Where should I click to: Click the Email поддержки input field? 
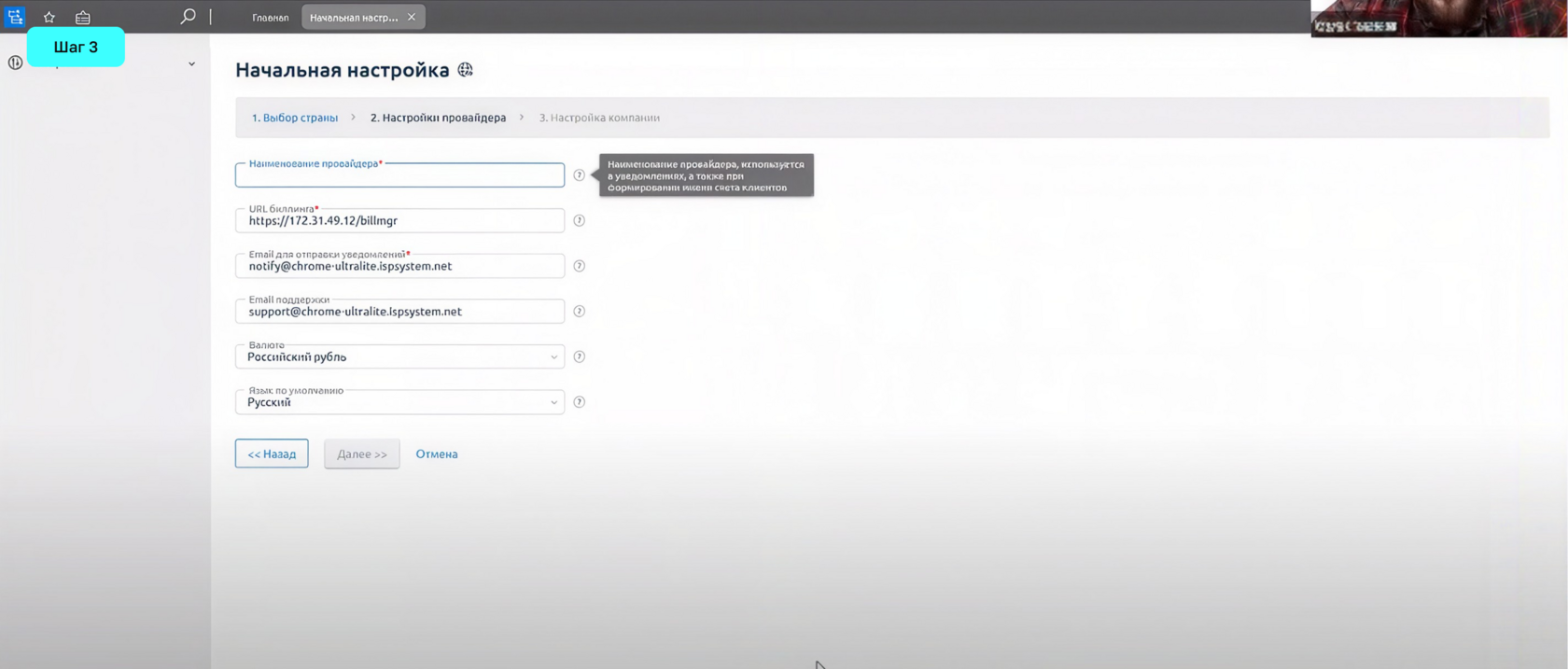(399, 312)
